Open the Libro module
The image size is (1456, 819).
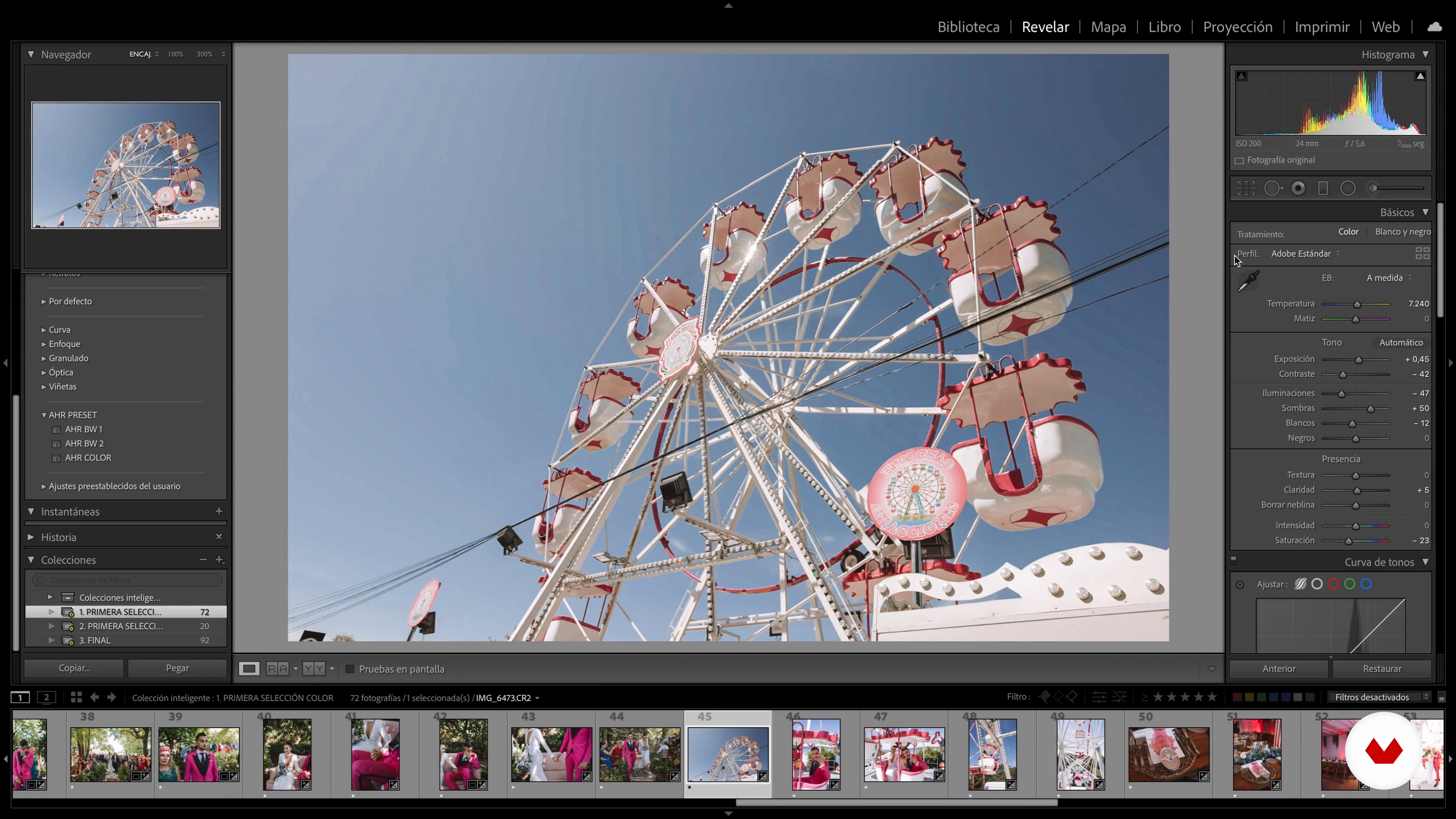coord(1164,27)
